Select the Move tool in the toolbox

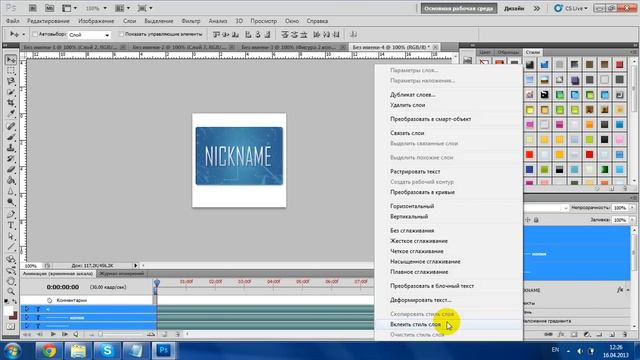click(11, 60)
